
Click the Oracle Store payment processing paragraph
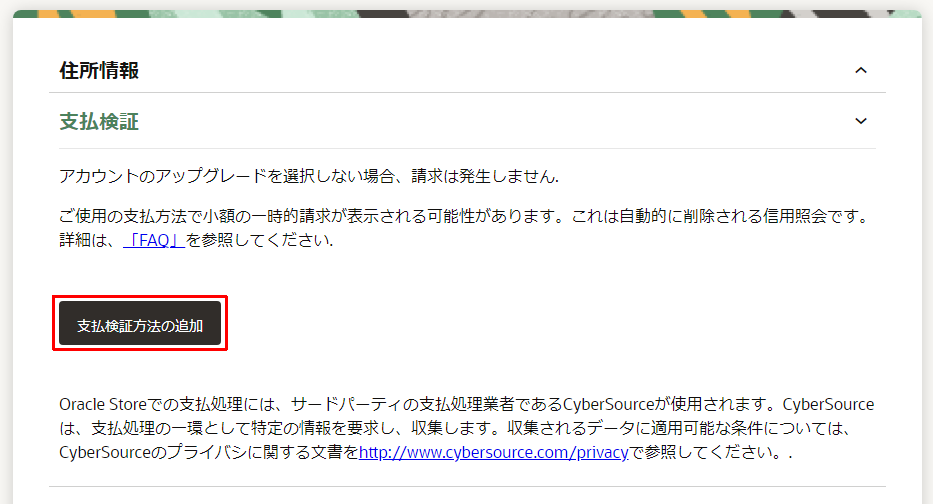[x=466, y=428]
